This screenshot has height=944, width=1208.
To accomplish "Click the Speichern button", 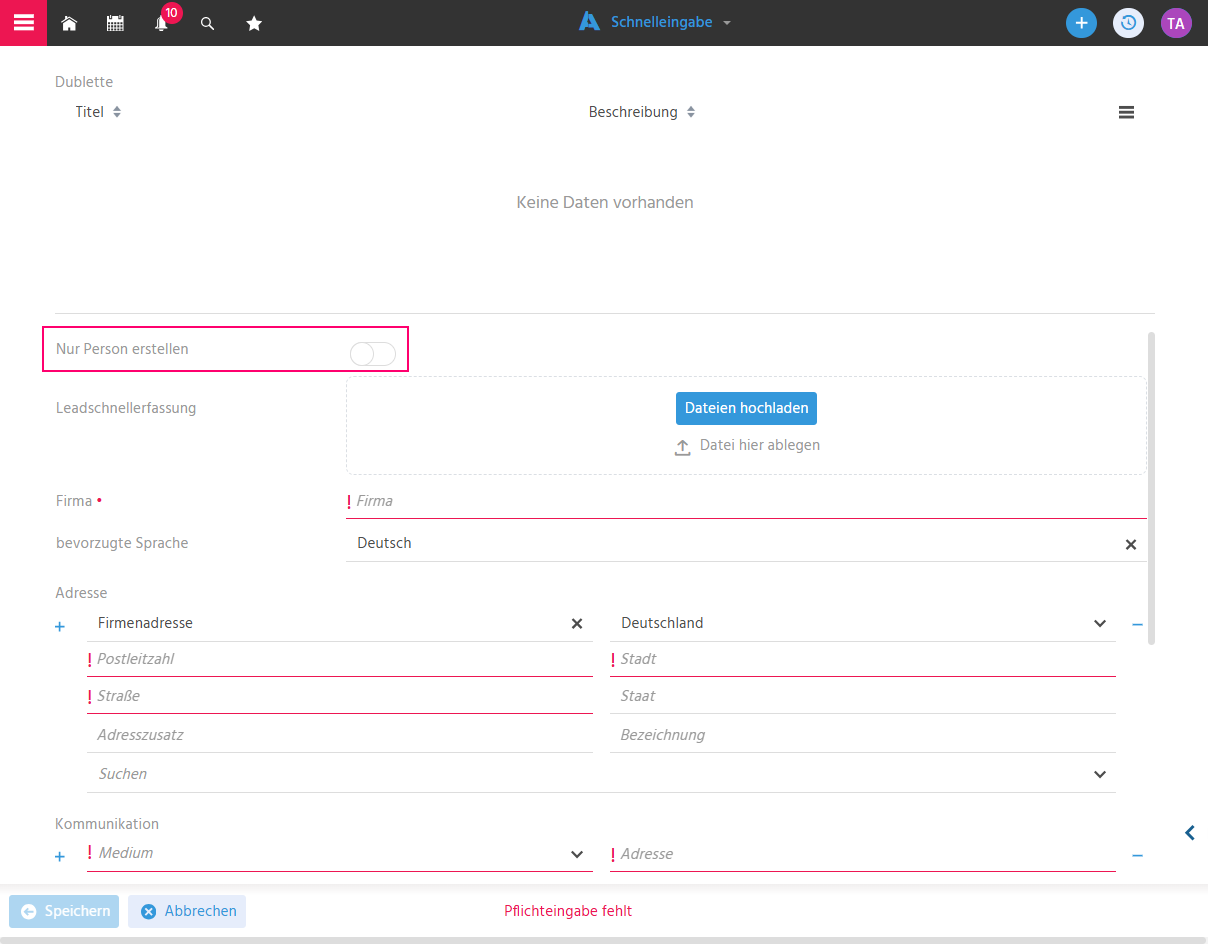I will point(64,911).
